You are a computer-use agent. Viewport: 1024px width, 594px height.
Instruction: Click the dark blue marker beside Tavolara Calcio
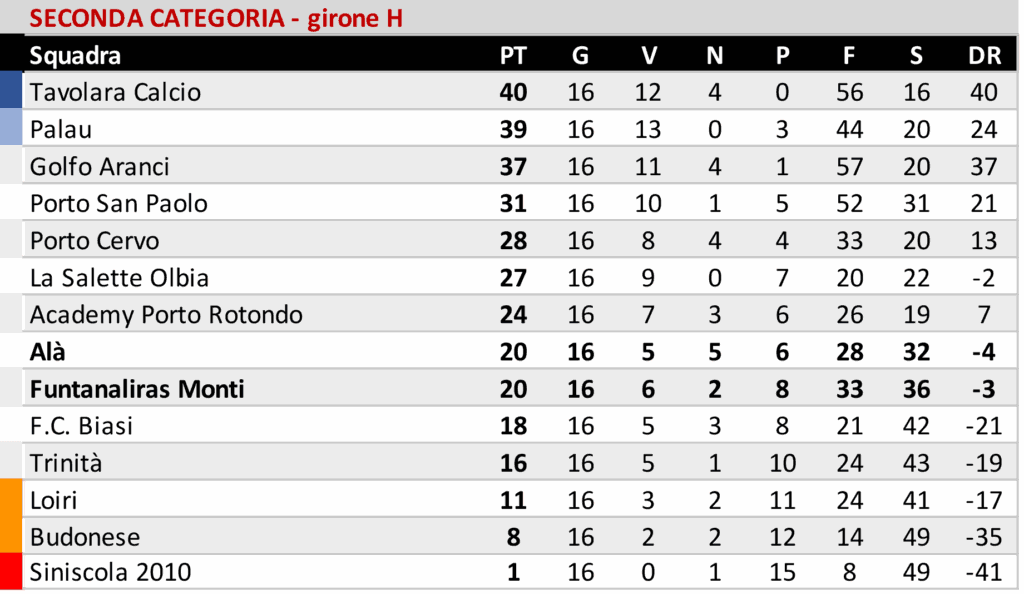pos(11,91)
